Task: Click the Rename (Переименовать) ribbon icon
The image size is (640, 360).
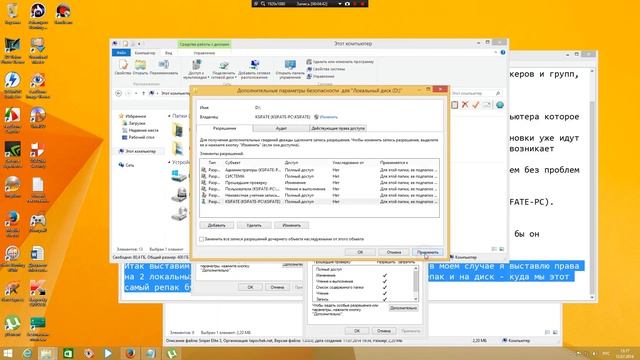Action: (x=164, y=67)
